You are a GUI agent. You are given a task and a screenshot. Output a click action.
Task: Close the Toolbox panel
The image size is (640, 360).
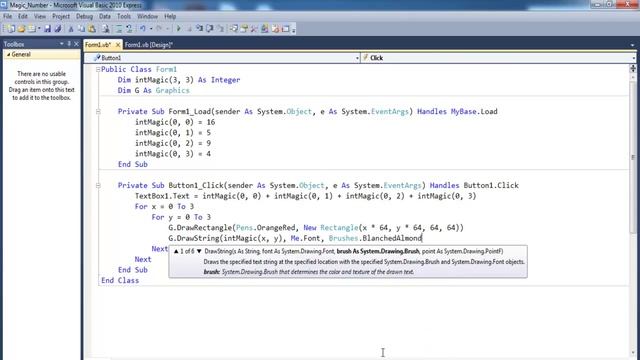tap(76, 44)
